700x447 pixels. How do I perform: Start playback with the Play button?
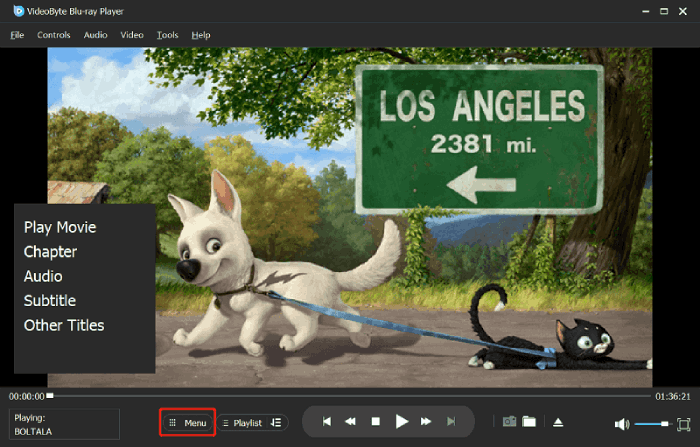(401, 422)
